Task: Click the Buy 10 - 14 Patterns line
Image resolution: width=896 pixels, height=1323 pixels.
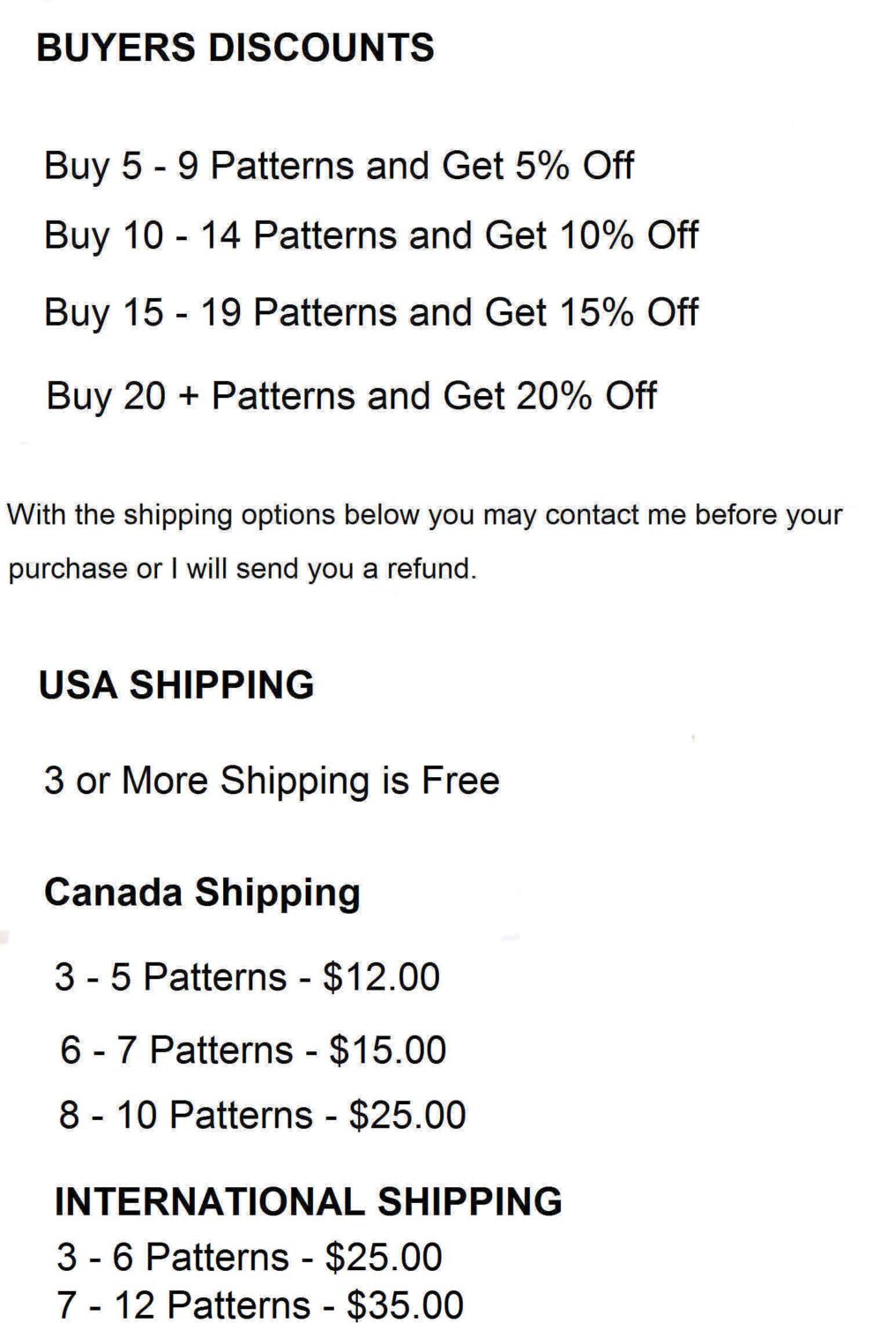Action: coord(371,236)
